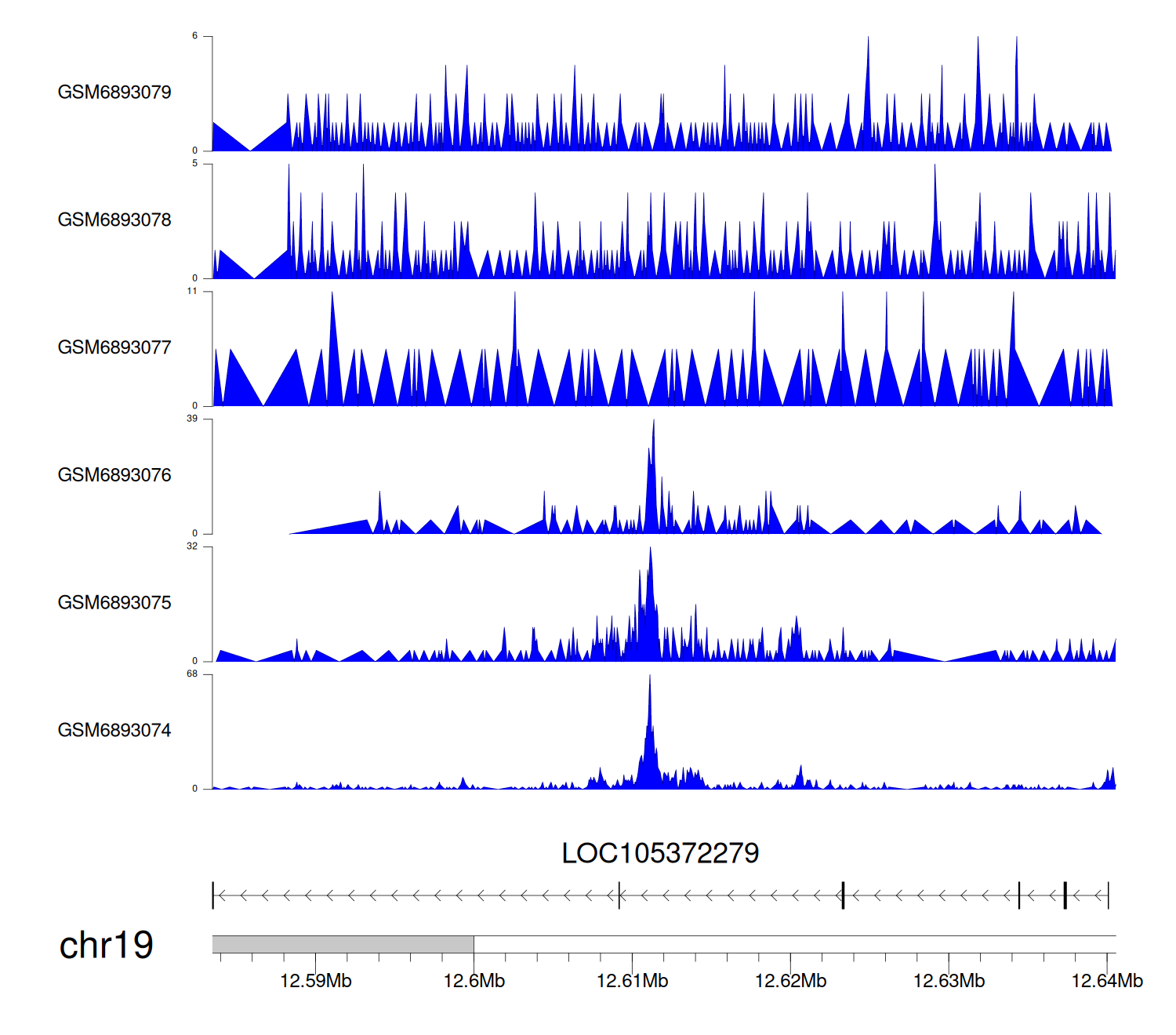Screen dimensions: 1176x1035
Task: Click the 12.64Mb axis label
Action: 1107,981
